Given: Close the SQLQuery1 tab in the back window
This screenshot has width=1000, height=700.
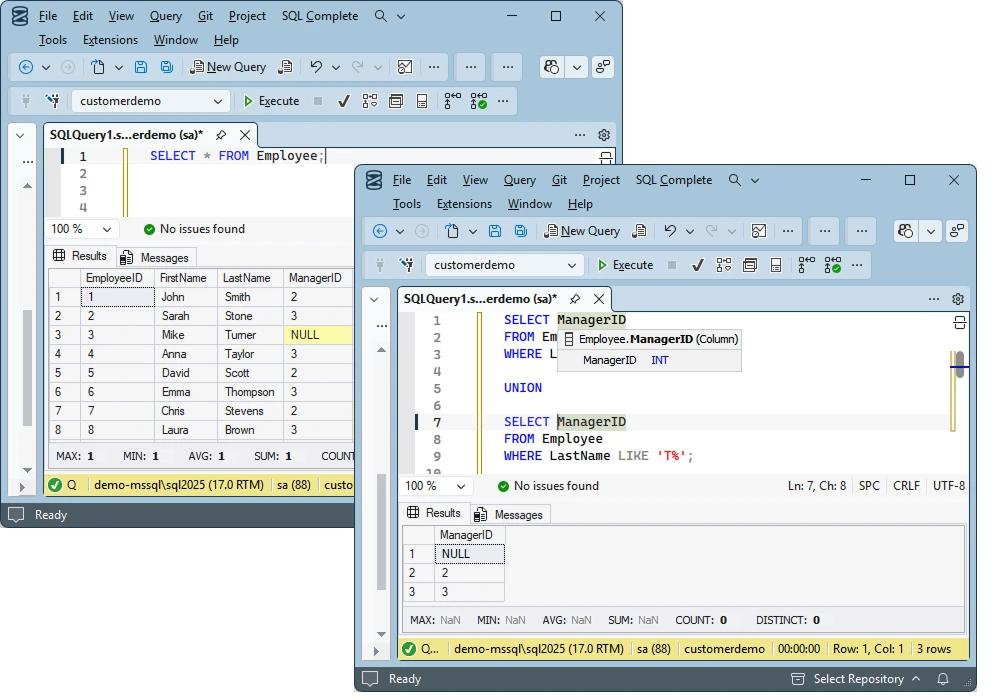Looking at the screenshot, I should 245,135.
